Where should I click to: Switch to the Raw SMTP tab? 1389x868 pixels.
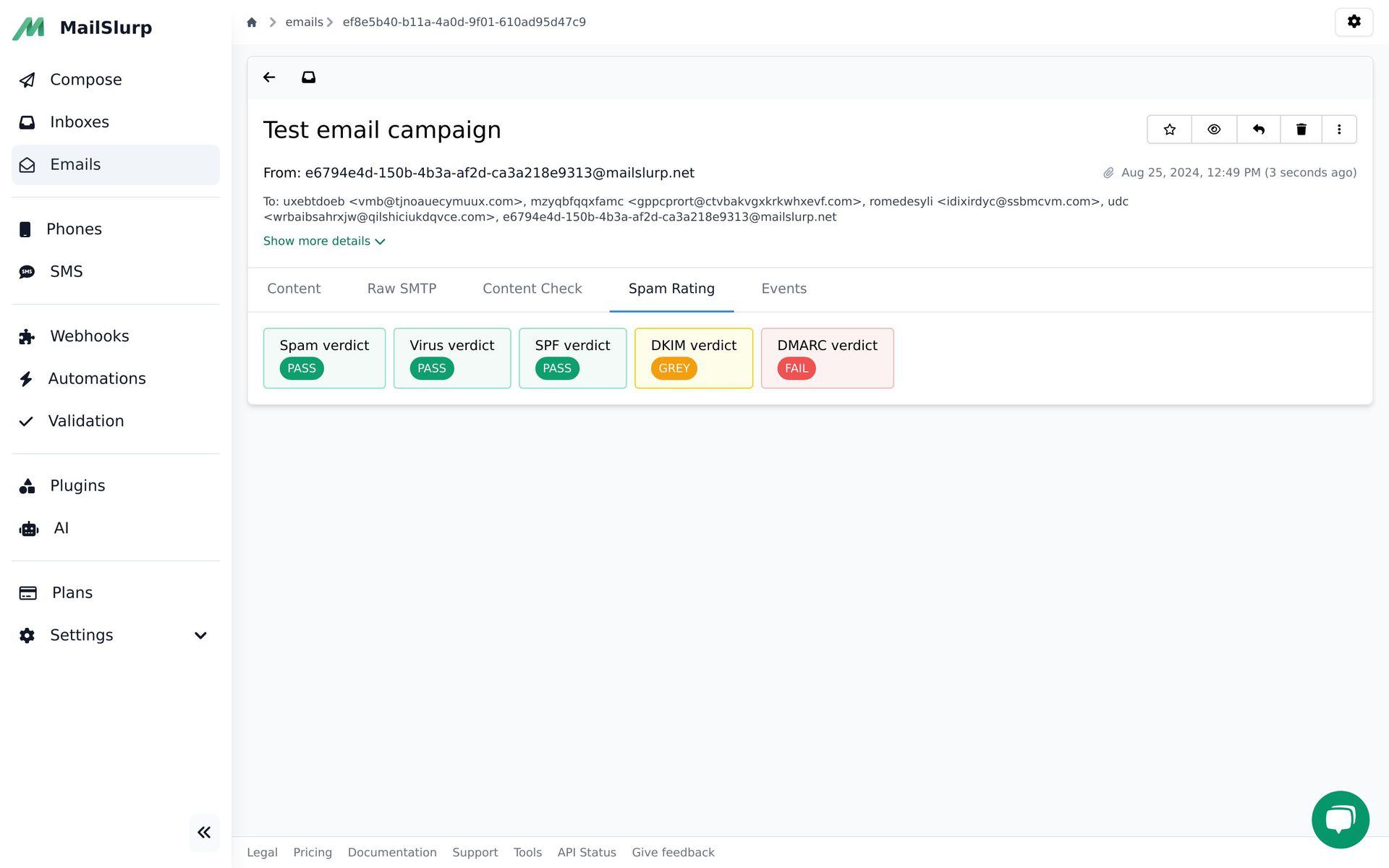click(402, 288)
